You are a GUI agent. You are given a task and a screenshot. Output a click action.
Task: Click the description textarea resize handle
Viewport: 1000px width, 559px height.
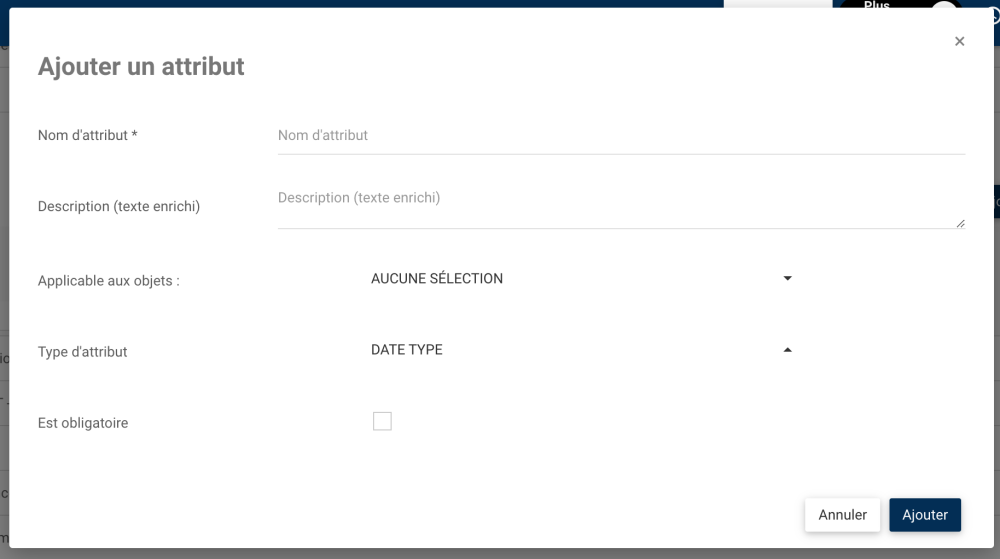pyautogui.click(x=960, y=223)
